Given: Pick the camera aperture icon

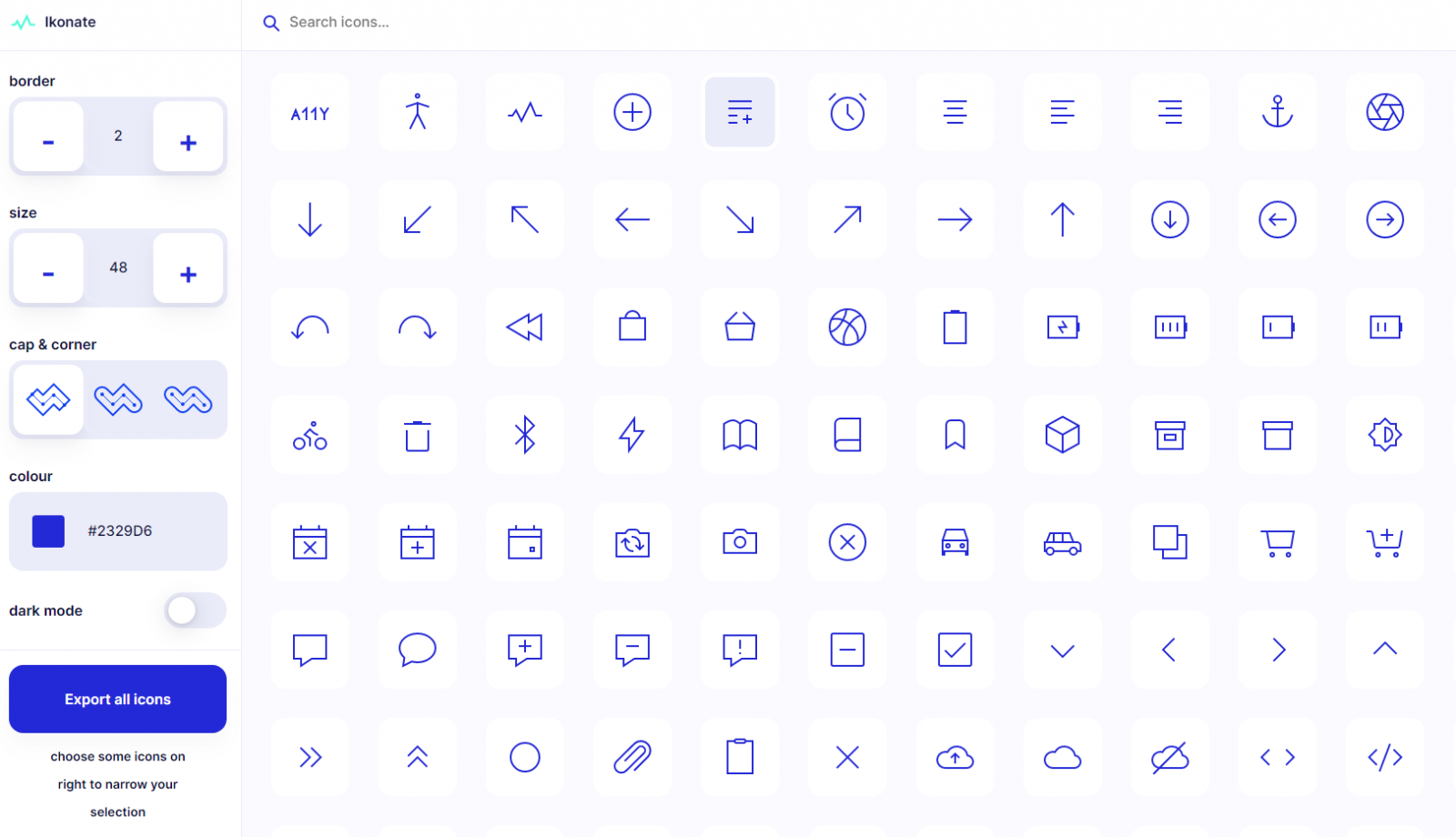Looking at the screenshot, I should coord(1384,113).
